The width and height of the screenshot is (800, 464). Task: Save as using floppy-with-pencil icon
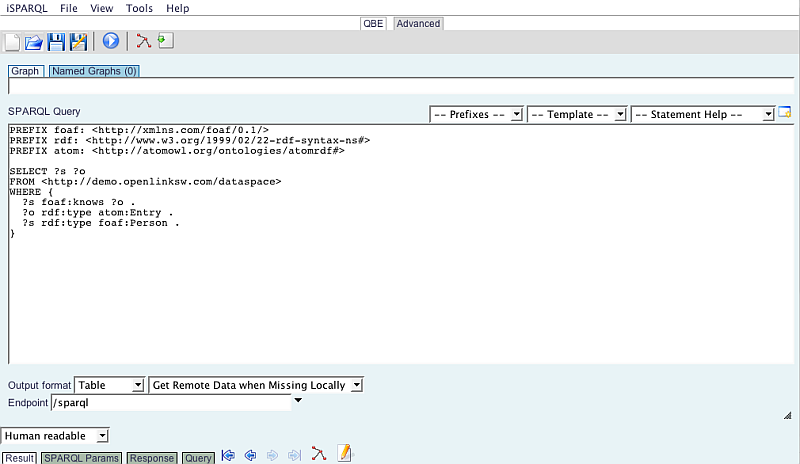pos(79,42)
